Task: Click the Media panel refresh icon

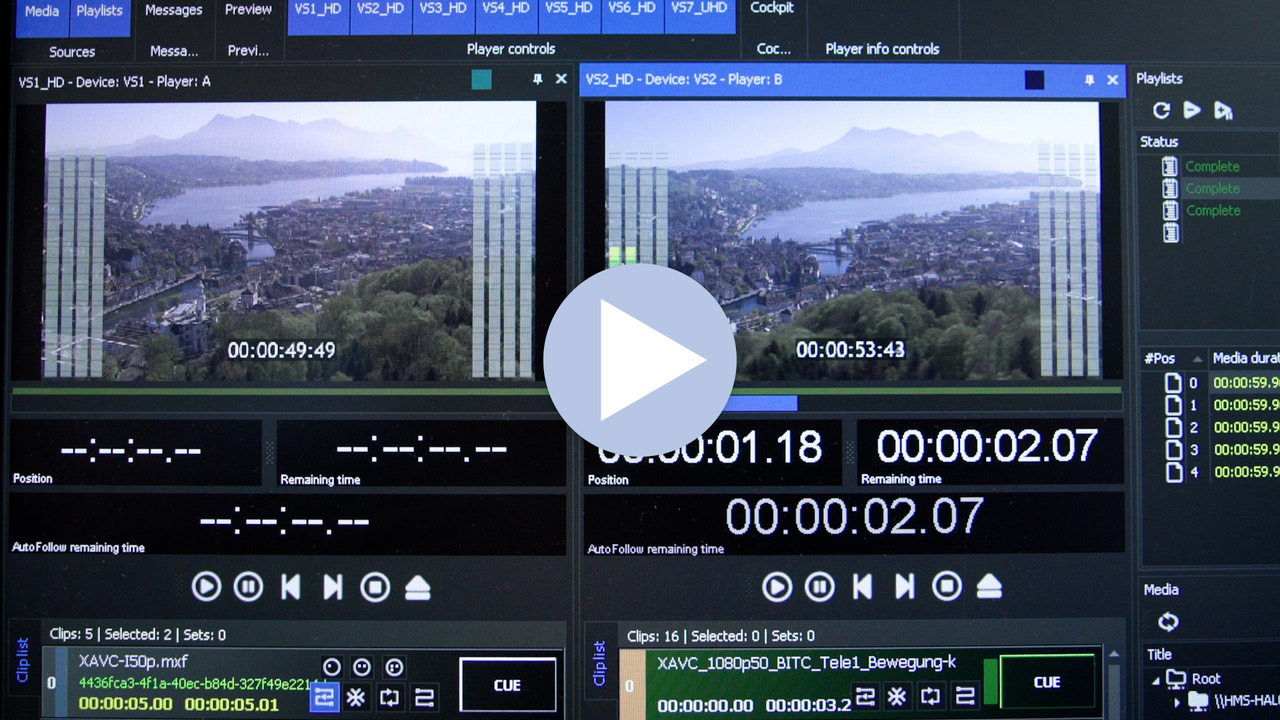Action: 1168,622
